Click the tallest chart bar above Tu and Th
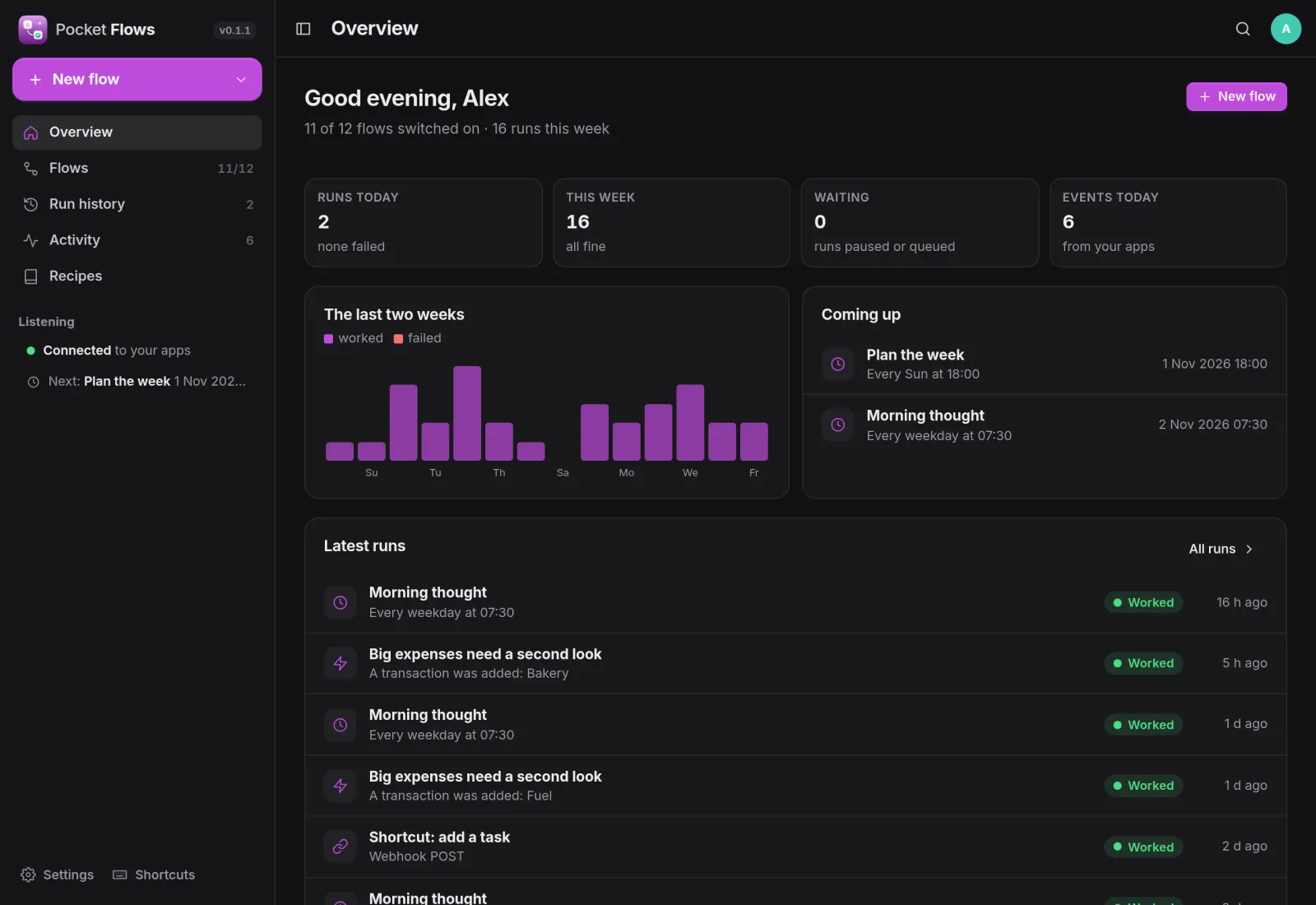Viewport: 1316px width, 905px height. click(467, 413)
